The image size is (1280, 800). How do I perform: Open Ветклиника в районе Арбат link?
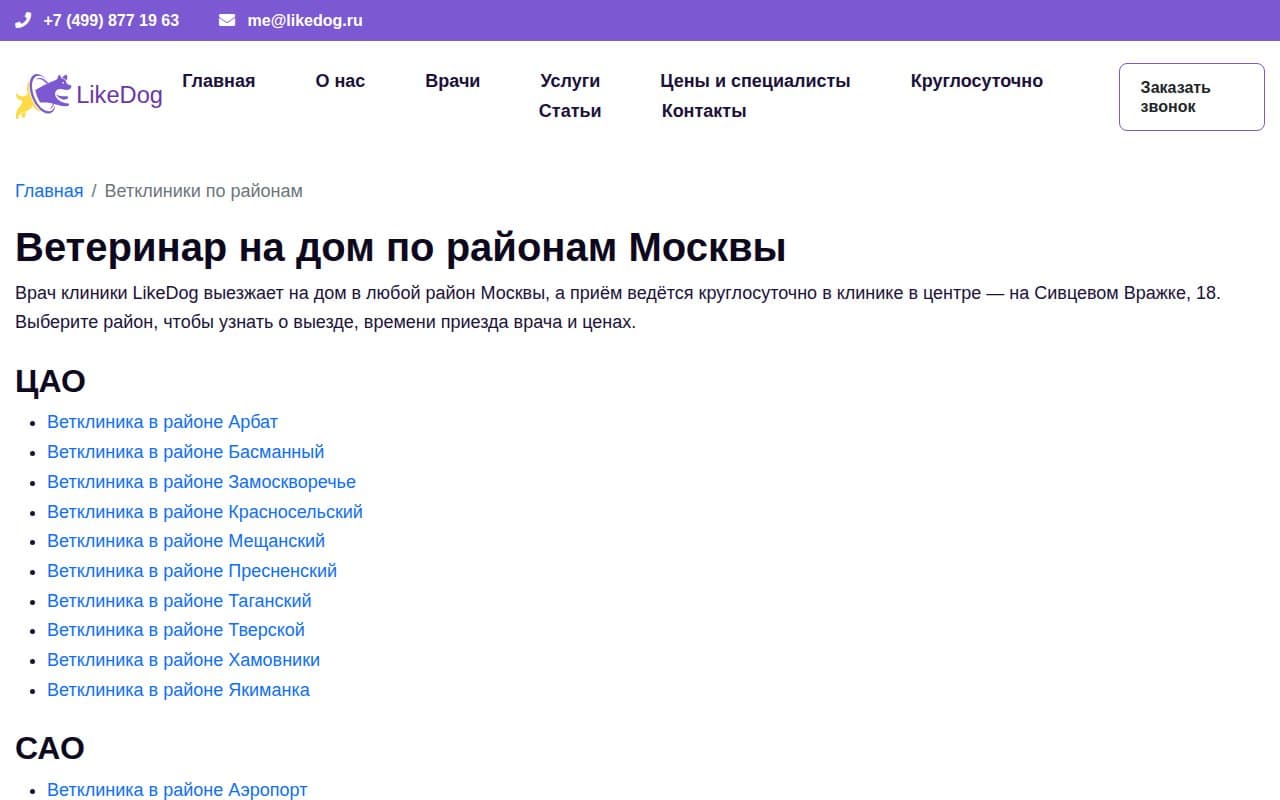click(163, 422)
